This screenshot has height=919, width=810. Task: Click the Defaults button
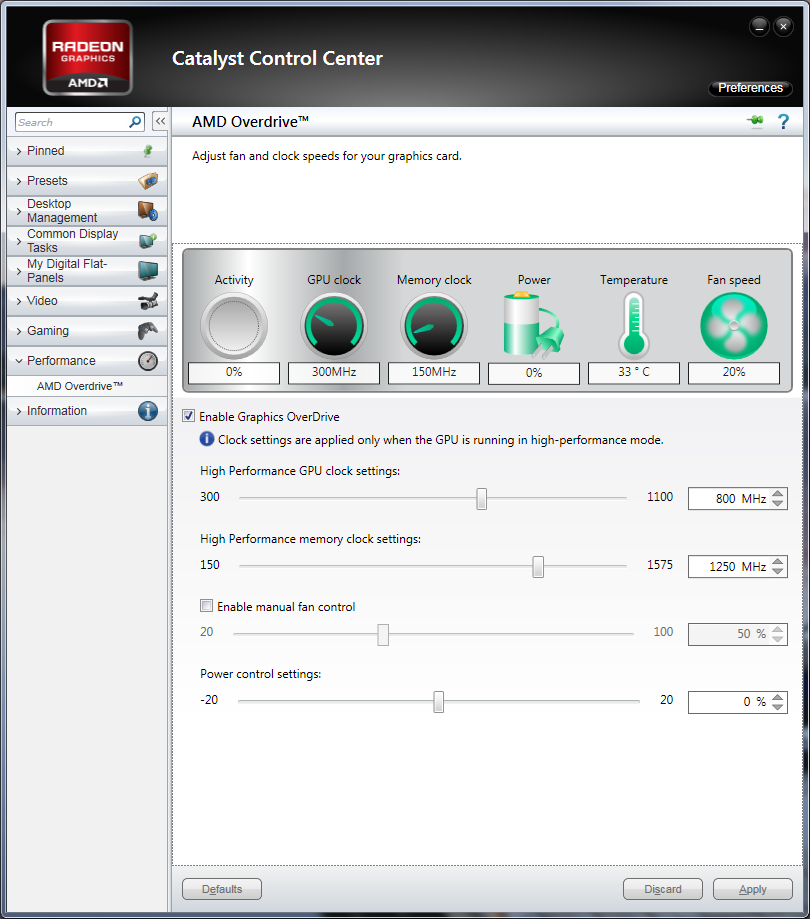click(x=222, y=889)
